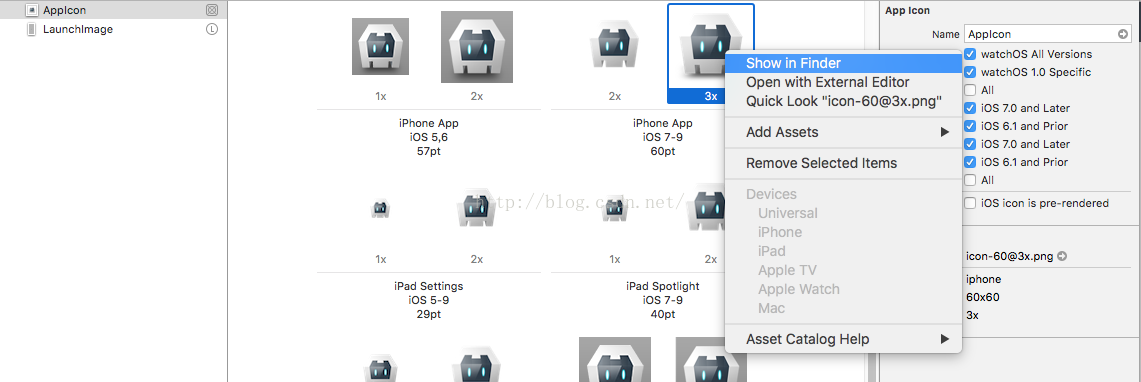The width and height of the screenshot is (1141, 382).
Task: Choose Quick Look "icon-60@3x.png" menu item
Action: [843, 102]
